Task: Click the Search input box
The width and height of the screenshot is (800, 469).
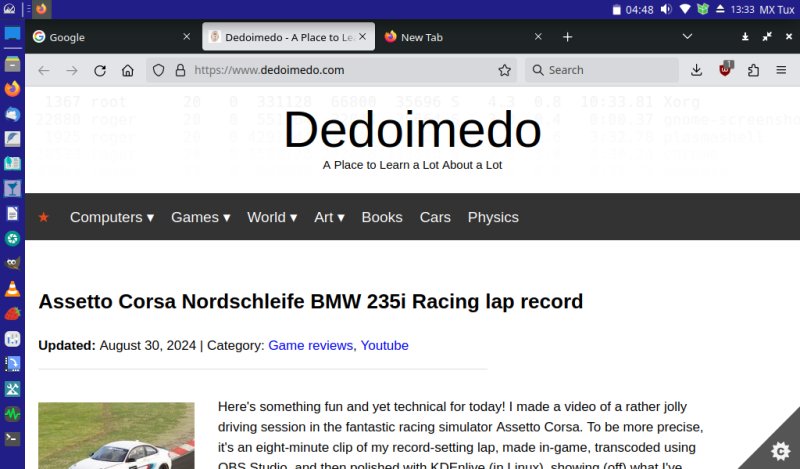Action: [610, 70]
